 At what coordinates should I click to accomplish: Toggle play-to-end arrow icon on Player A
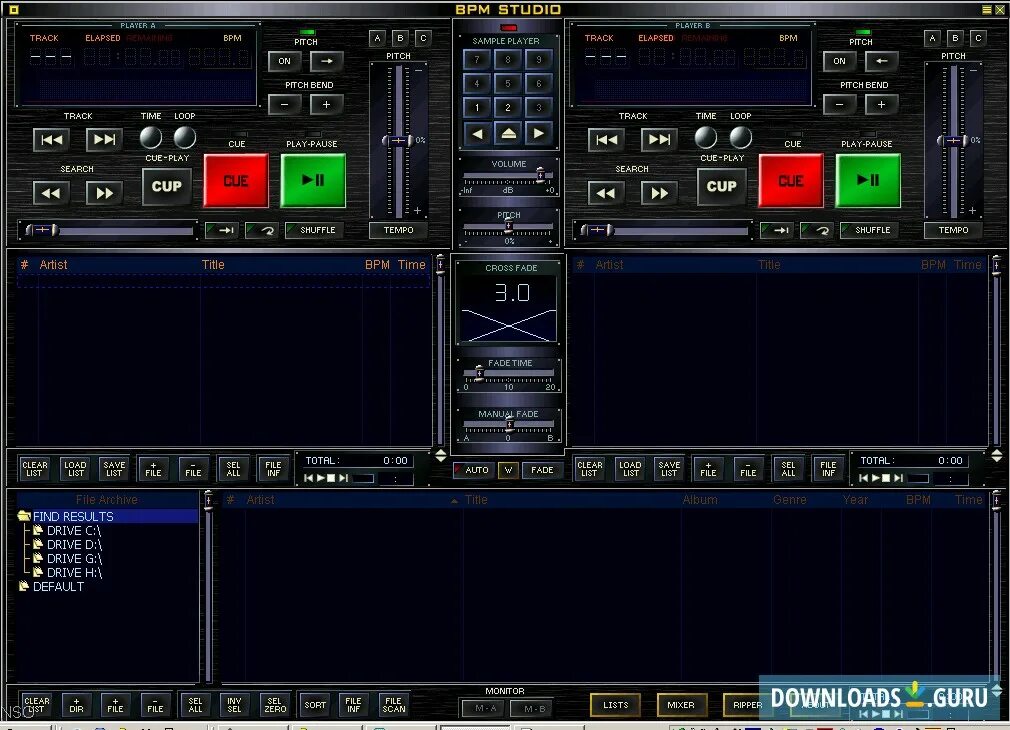pyautogui.click(x=222, y=230)
